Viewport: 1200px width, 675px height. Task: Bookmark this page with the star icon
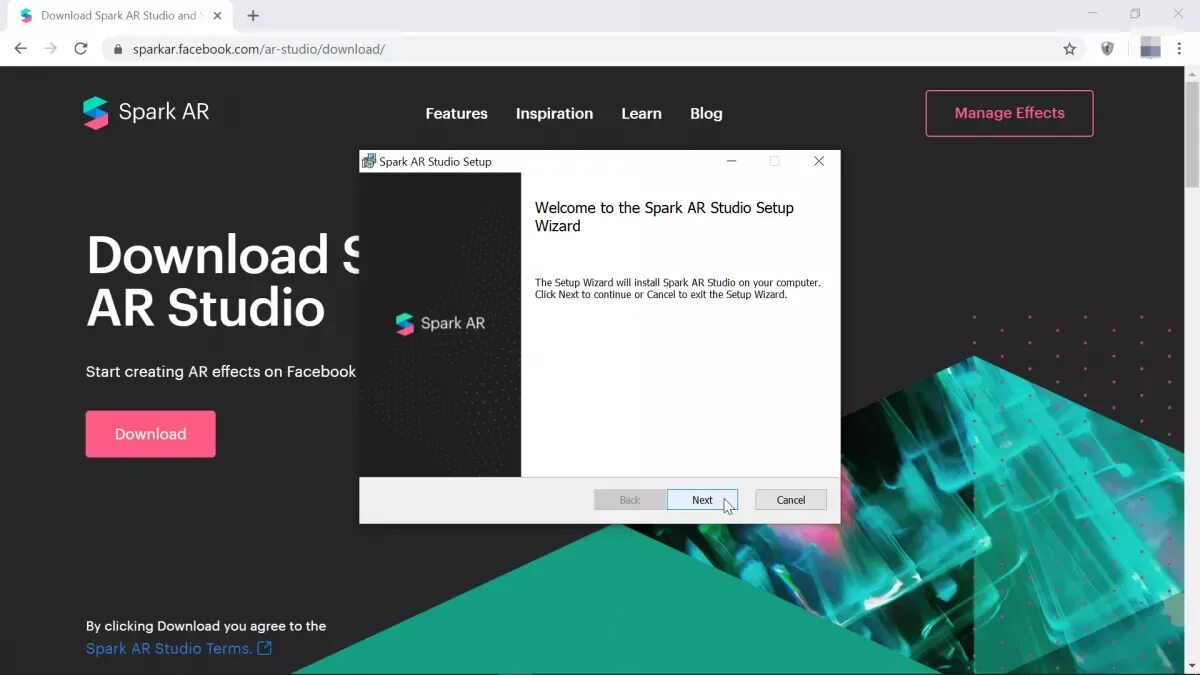pos(1069,48)
